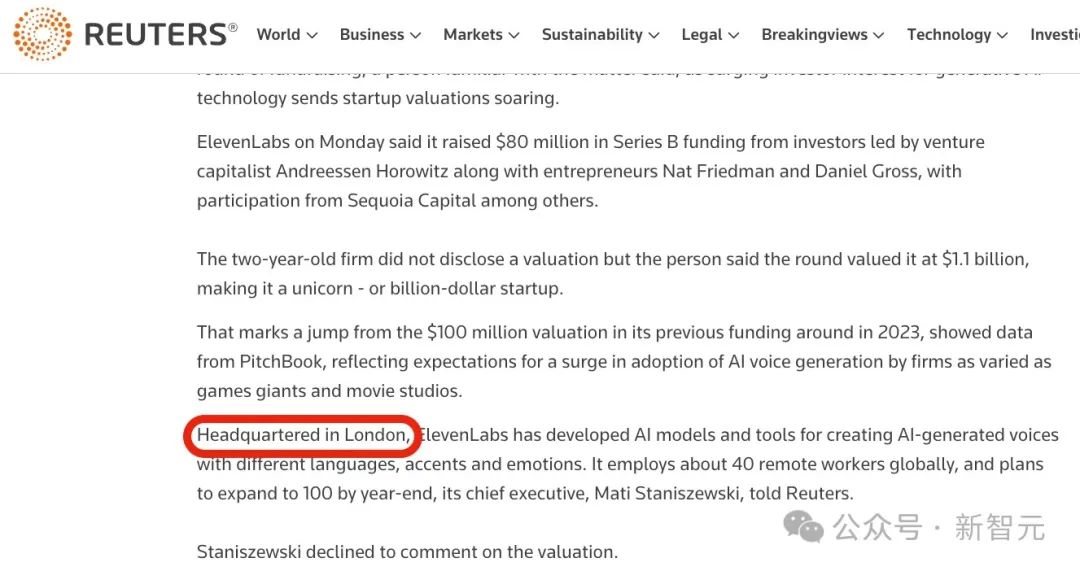Viewport: 1080px width, 571px height.
Task: Click the chevron after Sustainability
Action: [x=654, y=35]
